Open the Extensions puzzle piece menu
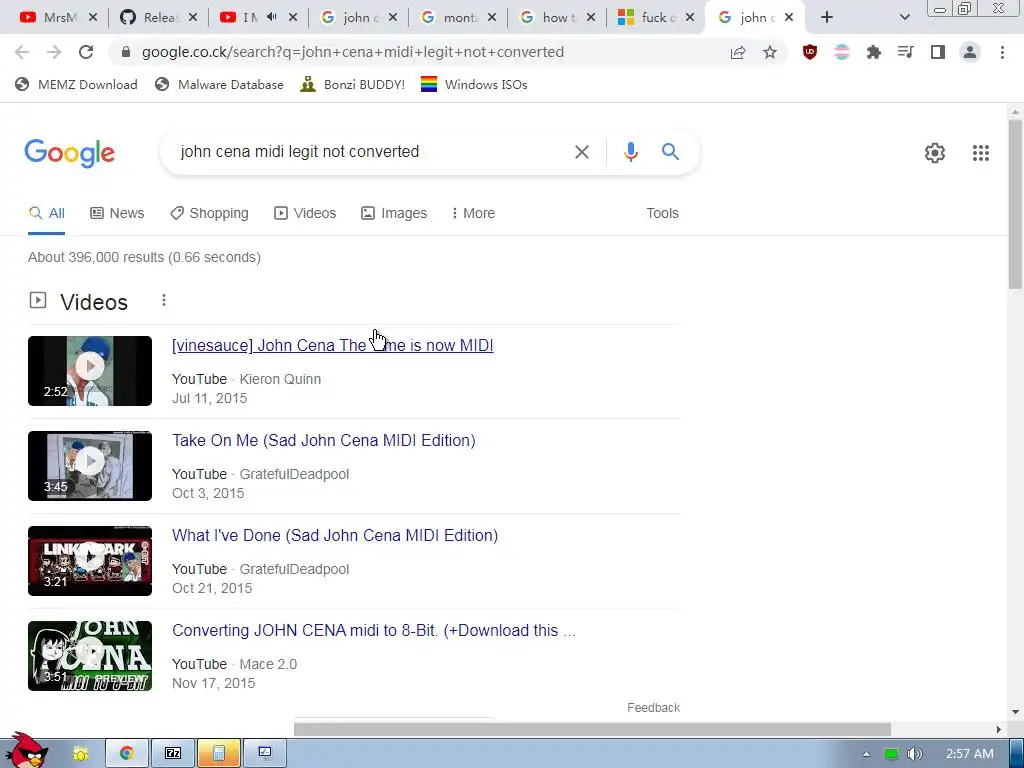 (x=874, y=52)
